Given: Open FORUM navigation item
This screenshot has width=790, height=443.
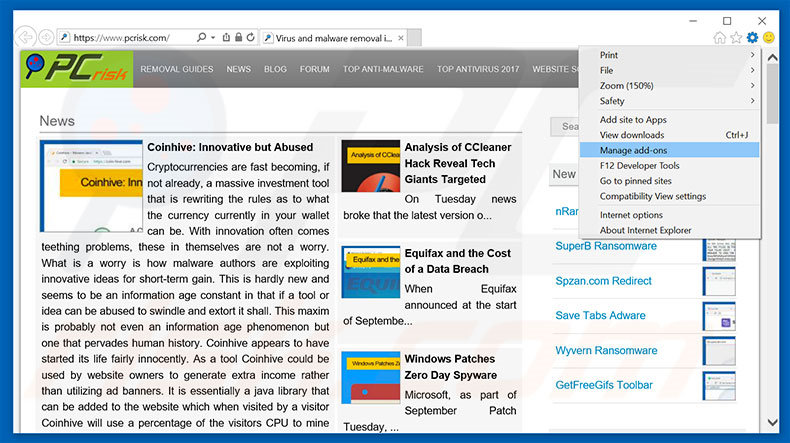Looking at the screenshot, I should tap(314, 69).
